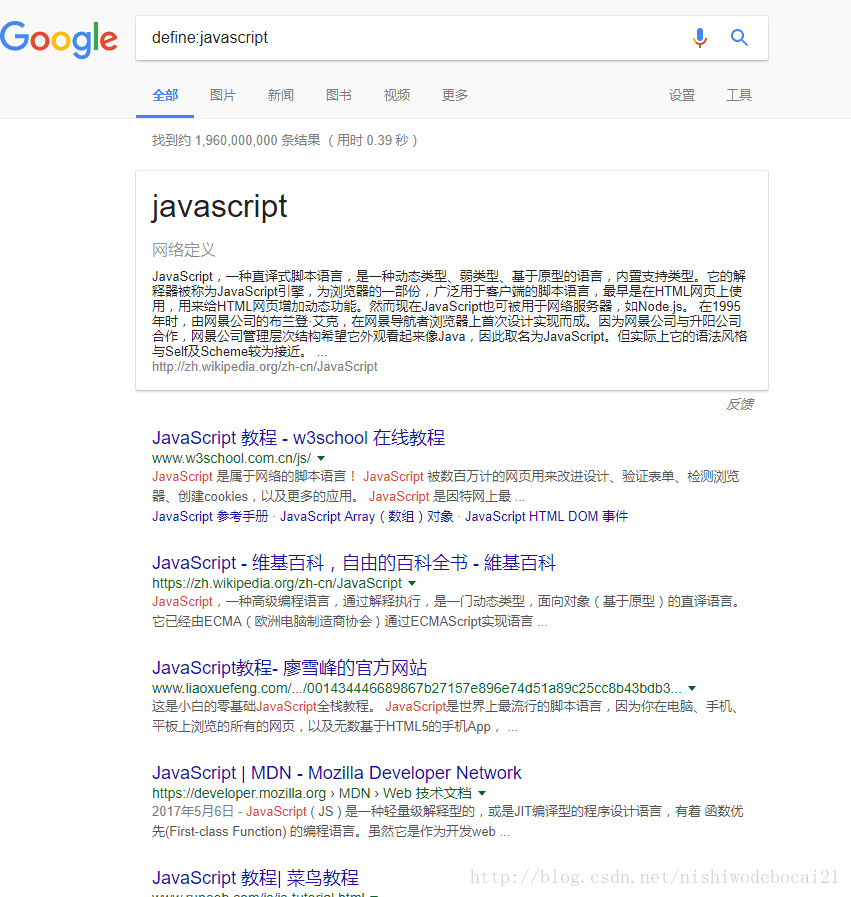Select the 全部 tab
The width and height of the screenshot is (851, 897).
click(165, 95)
